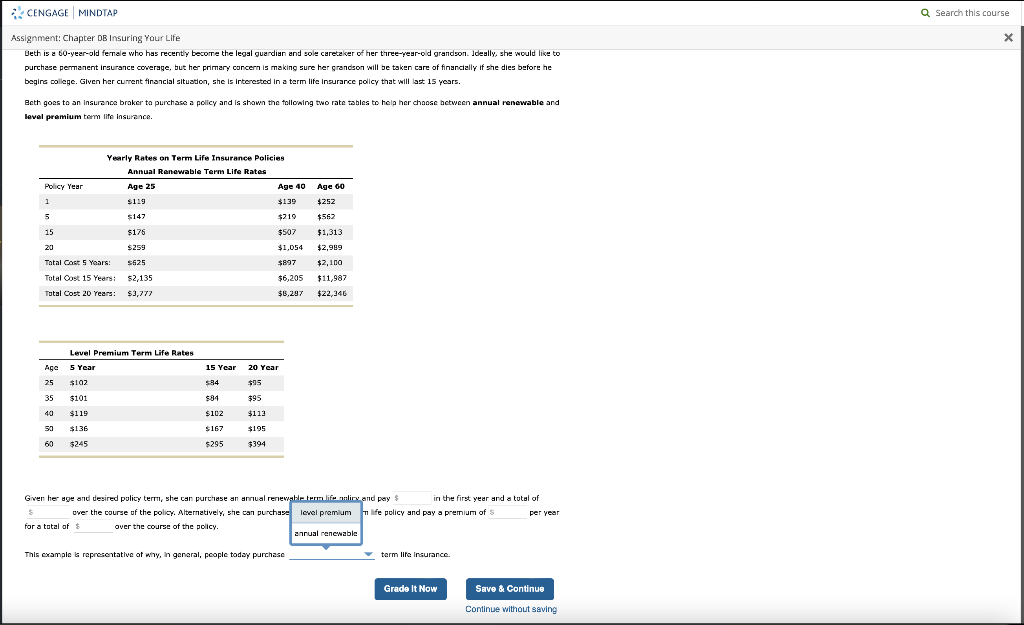Click the Cengage logo icon
Screen dimensions: 1024x625
point(17,12)
